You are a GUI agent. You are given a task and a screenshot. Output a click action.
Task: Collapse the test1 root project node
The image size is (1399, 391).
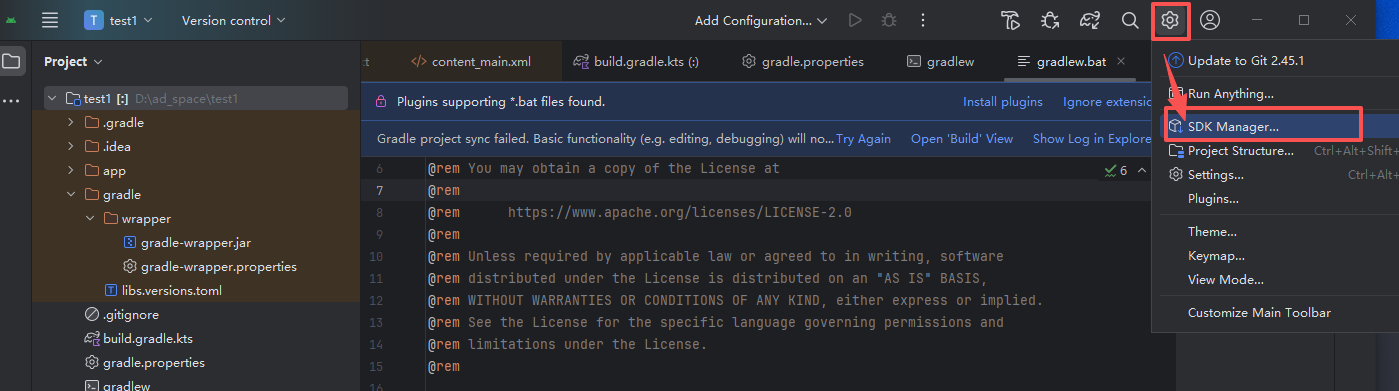point(52,98)
